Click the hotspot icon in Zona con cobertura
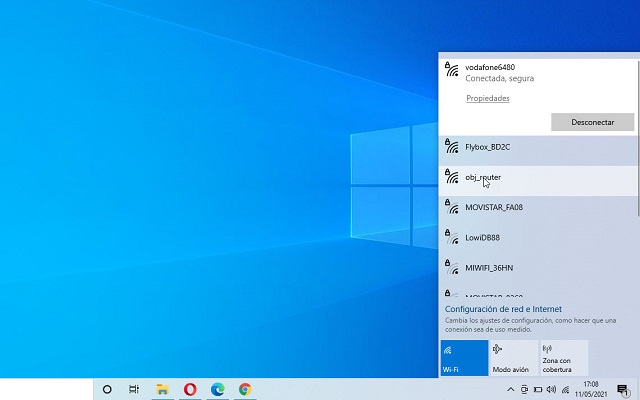Image resolution: width=640 pixels, height=400 pixels. coord(547,349)
